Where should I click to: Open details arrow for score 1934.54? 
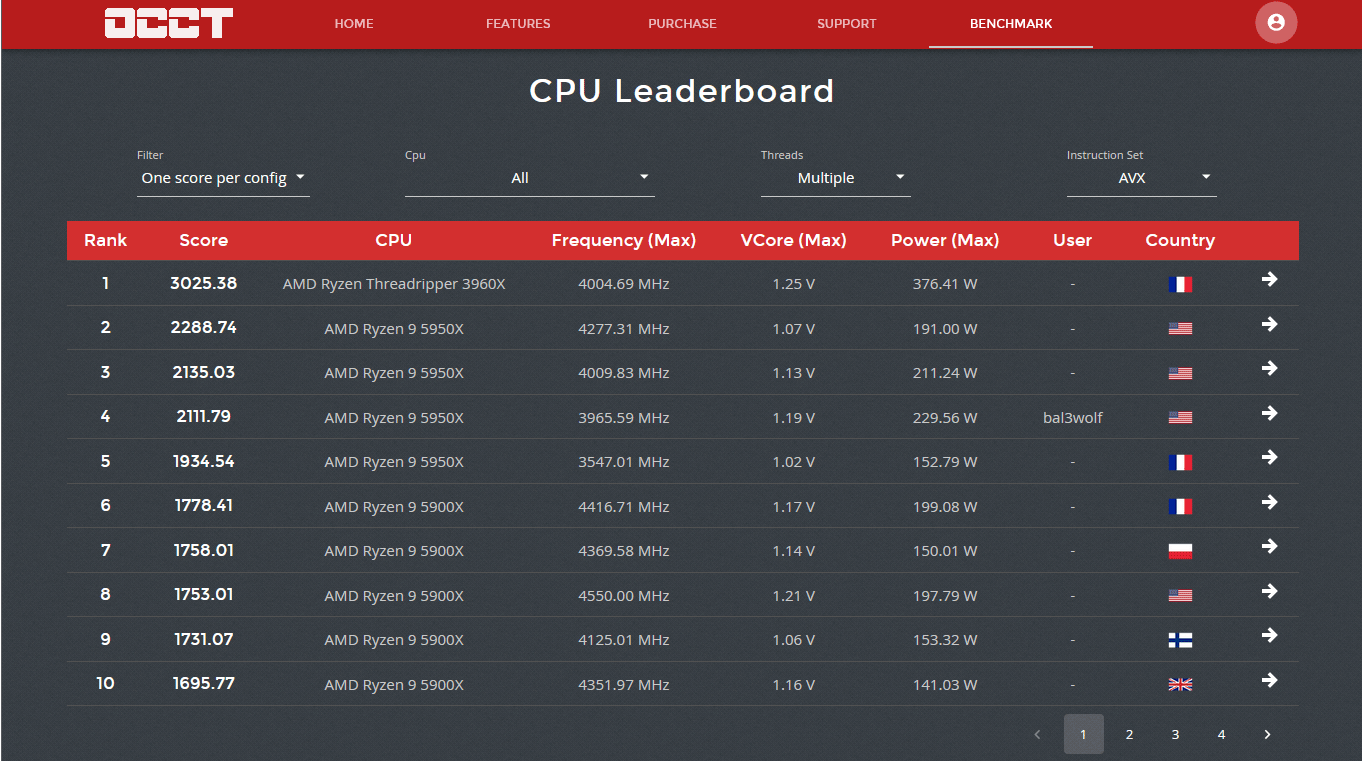1269,457
